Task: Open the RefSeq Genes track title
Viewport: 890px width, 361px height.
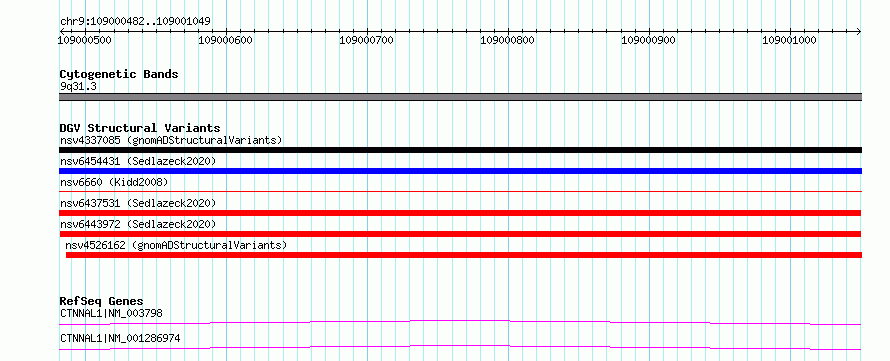Action: (102, 301)
